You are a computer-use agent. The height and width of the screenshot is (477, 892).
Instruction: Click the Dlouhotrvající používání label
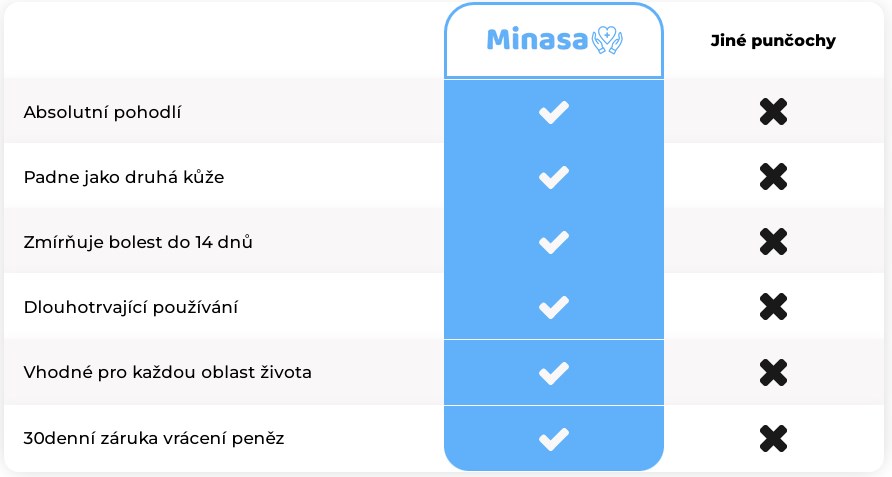pos(131,307)
